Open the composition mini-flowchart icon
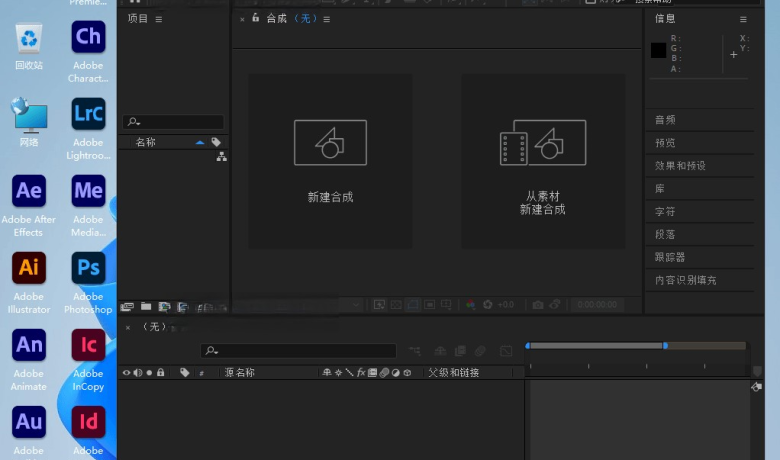Screen dimensions: 780x460 tap(414, 351)
